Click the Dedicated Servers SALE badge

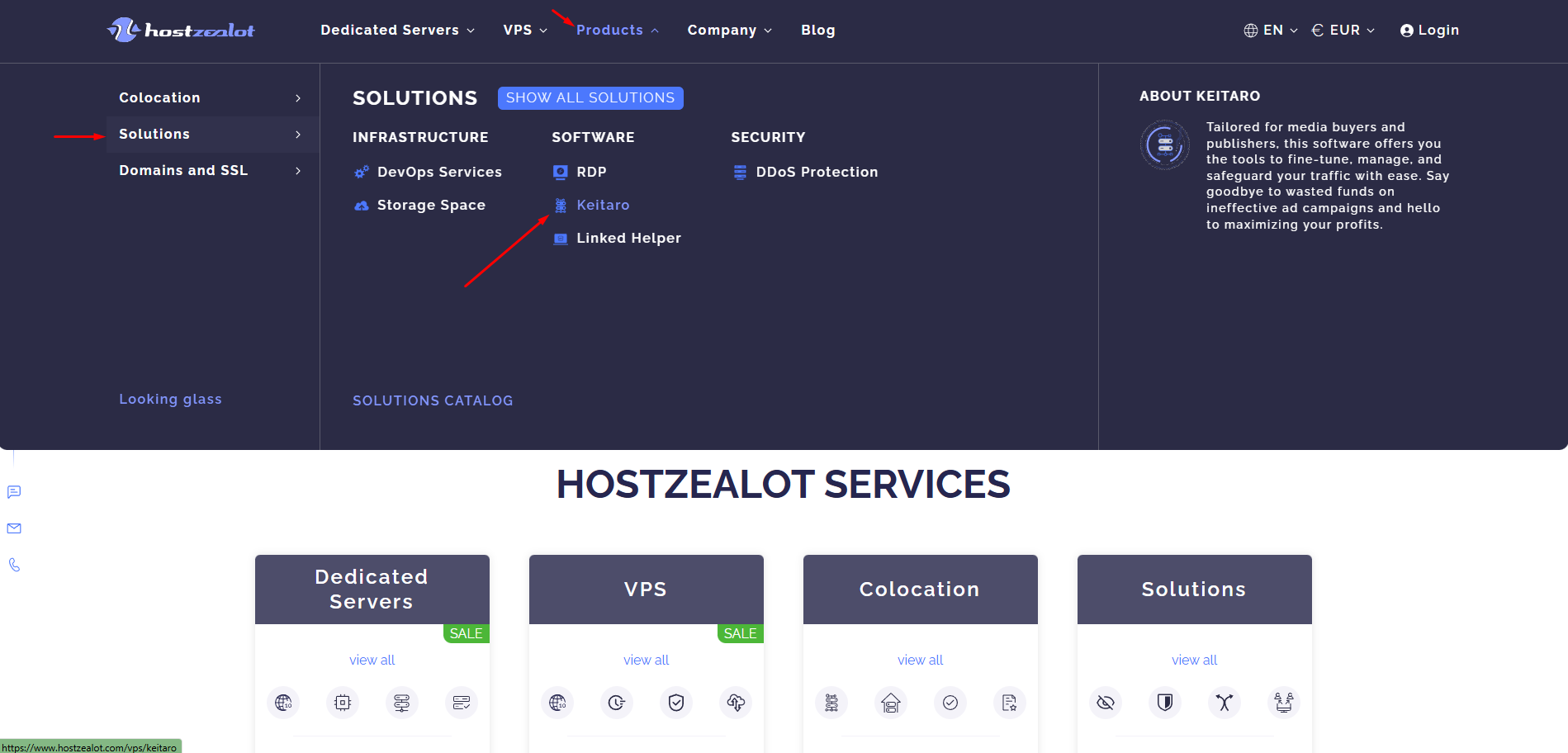pyautogui.click(x=467, y=633)
